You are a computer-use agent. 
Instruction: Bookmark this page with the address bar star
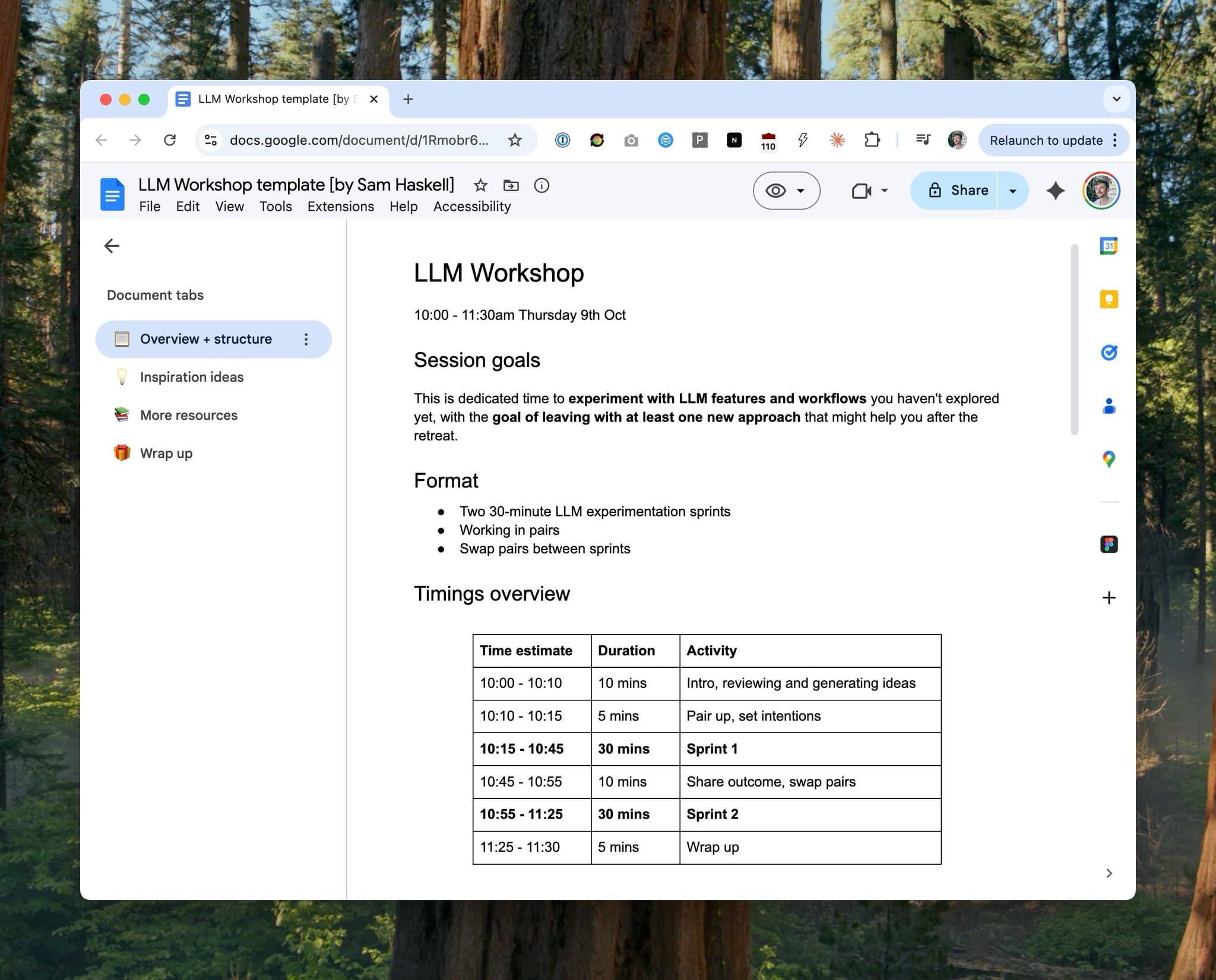coord(515,140)
